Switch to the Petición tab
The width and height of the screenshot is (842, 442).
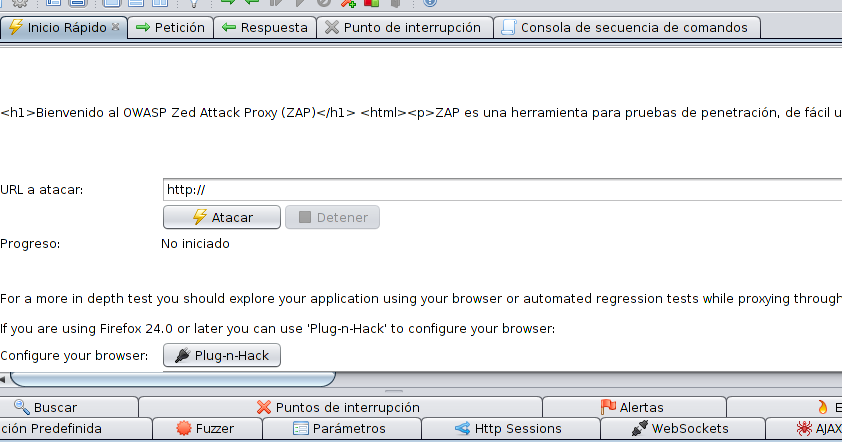click(x=170, y=27)
